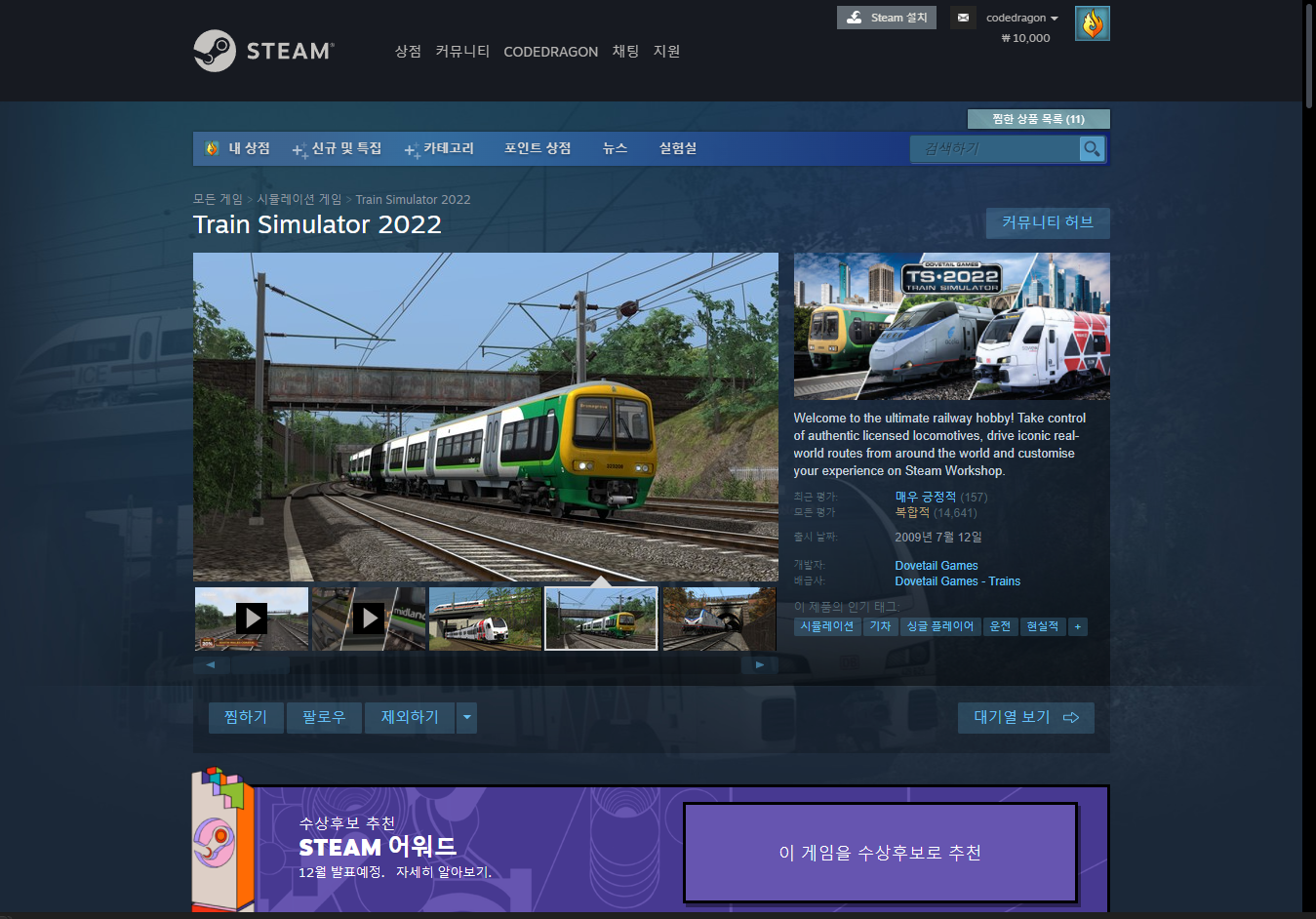Open publisher Dovetail Games - Trains link
This screenshot has width=1316, height=919.
coord(958,581)
